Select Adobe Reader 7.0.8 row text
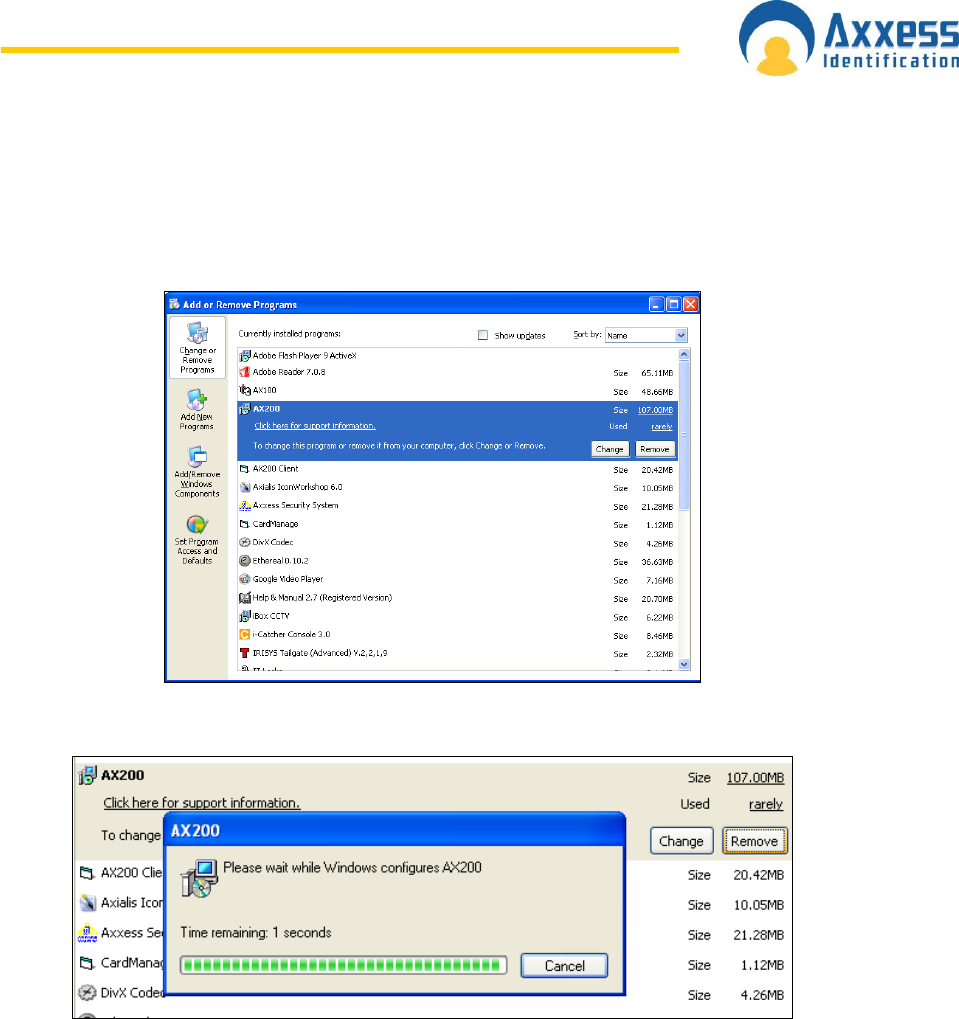Image resolution: width=959 pixels, height=1019 pixels. pyautogui.click(x=289, y=372)
